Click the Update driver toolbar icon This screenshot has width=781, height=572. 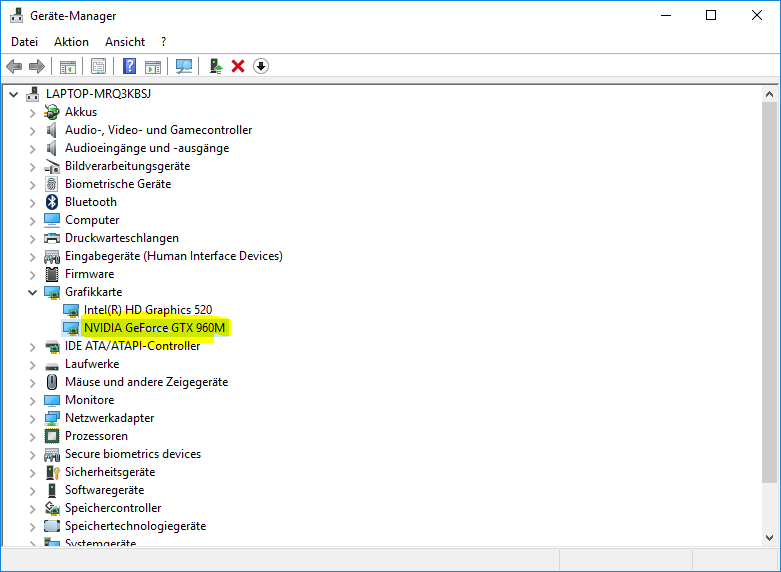[216, 66]
